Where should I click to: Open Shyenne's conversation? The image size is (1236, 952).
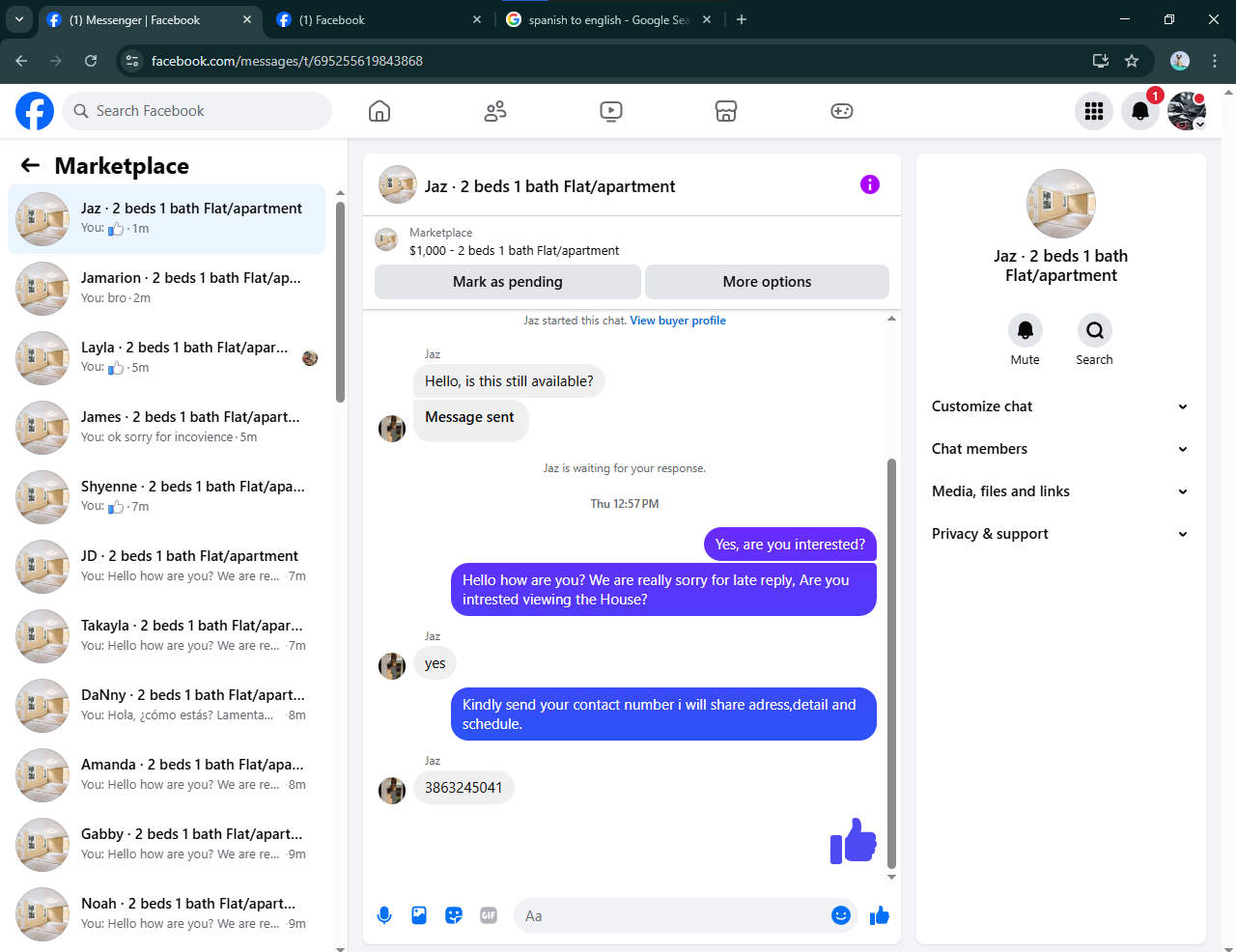166,497
